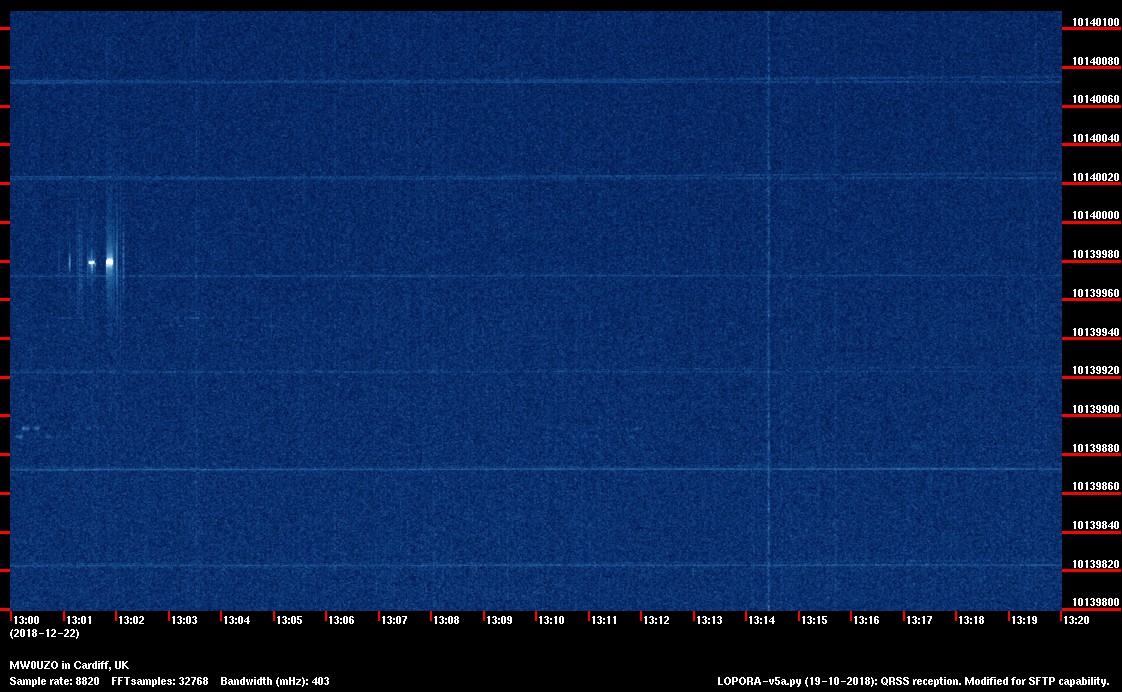The width and height of the screenshot is (1122, 692).
Task: Click the 10140100 frequency label
Action: (x=1095, y=22)
